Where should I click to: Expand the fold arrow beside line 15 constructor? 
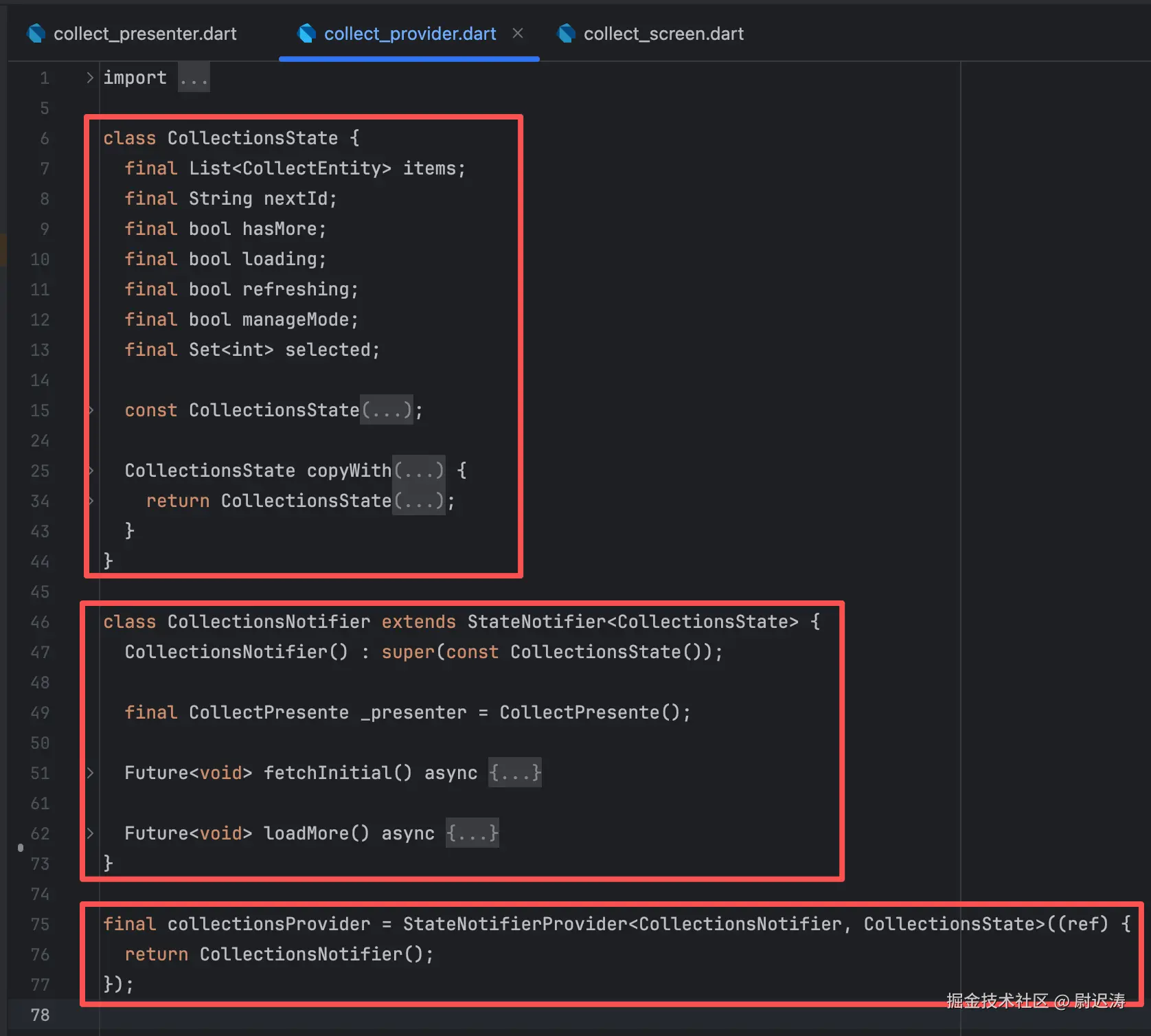pos(90,410)
